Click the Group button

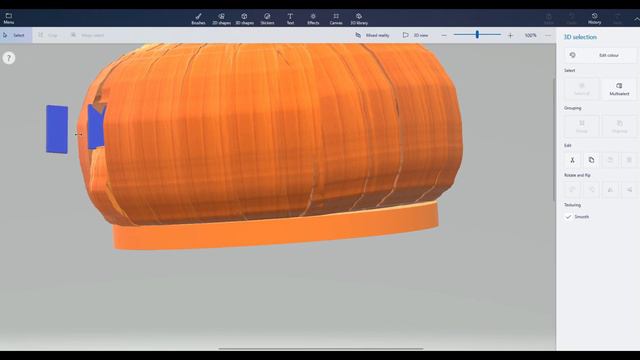[582, 126]
